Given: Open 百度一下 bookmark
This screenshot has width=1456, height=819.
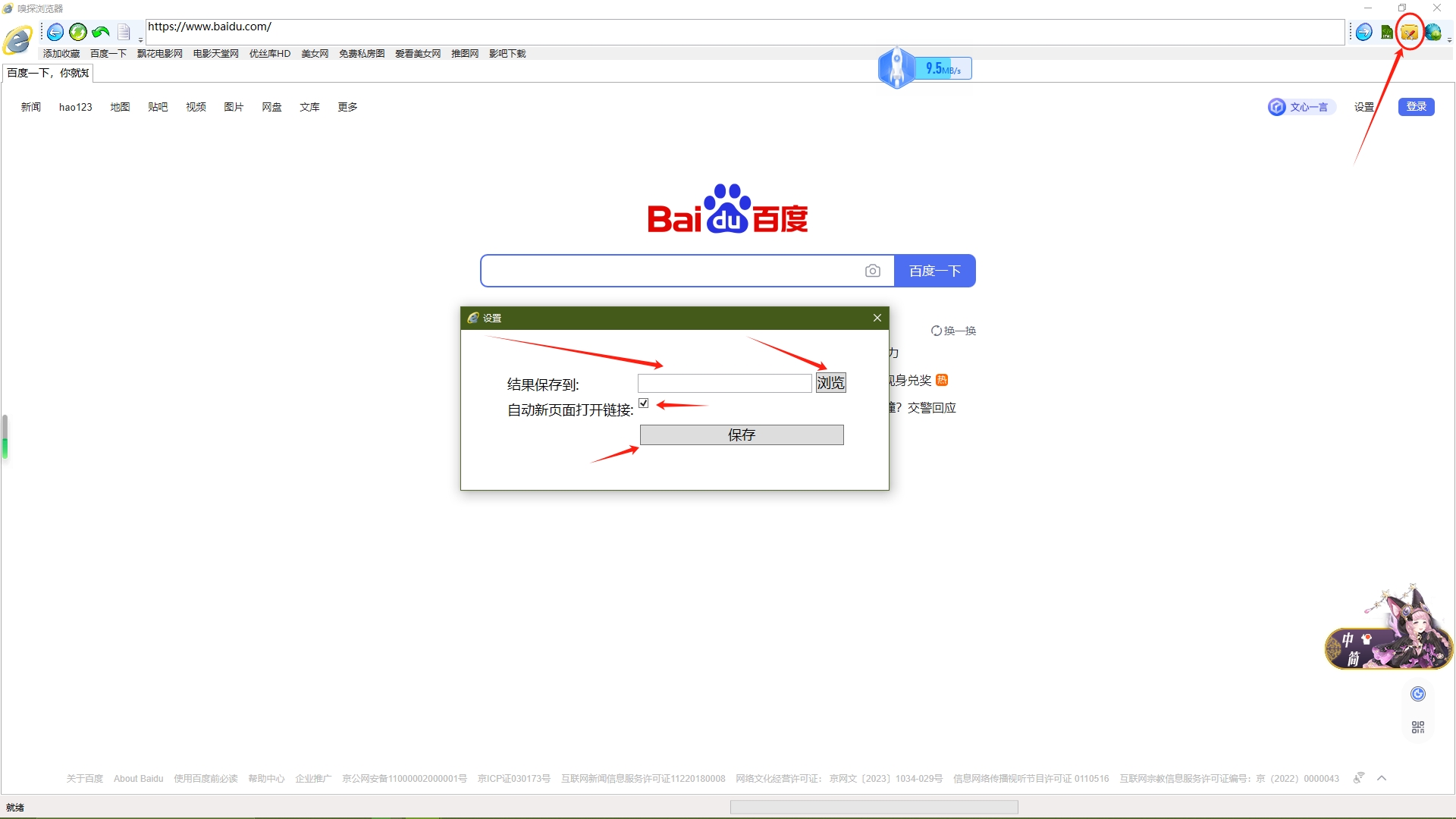Looking at the screenshot, I should click(108, 53).
